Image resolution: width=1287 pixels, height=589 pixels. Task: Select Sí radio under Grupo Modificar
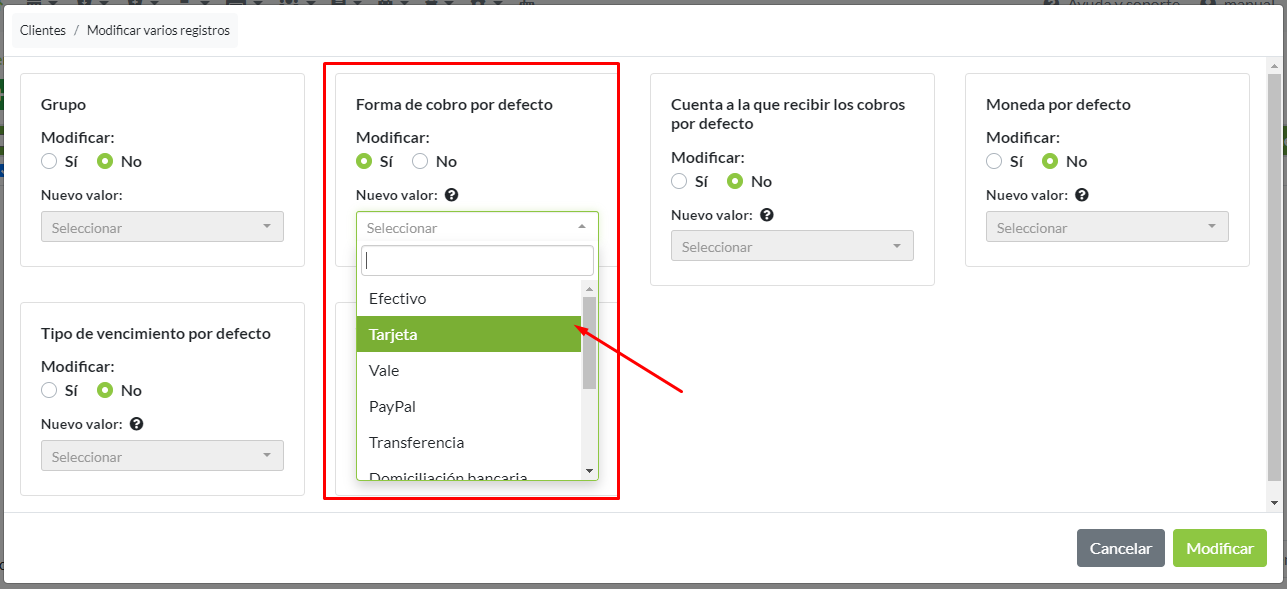click(x=49, y=161)
